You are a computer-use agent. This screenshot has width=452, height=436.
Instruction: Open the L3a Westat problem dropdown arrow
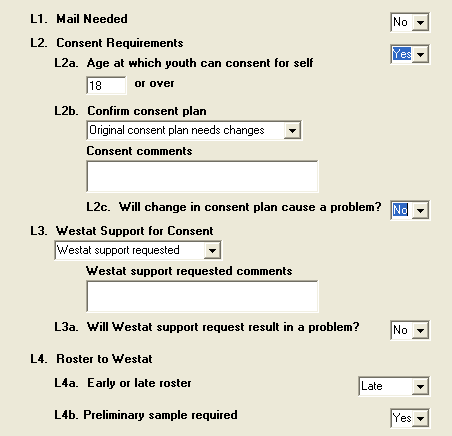click(x=420, y=330)
